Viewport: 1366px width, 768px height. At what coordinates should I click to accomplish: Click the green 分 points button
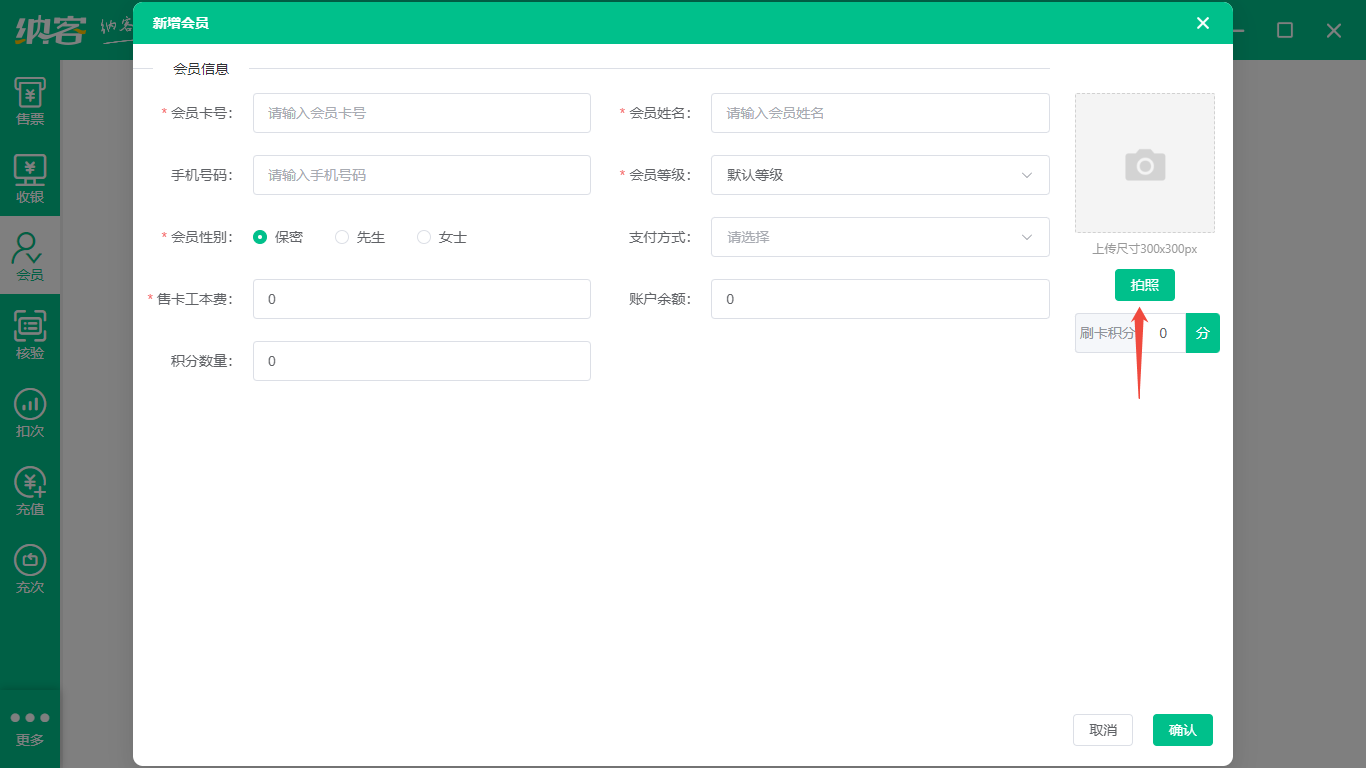pos(1202,332)
